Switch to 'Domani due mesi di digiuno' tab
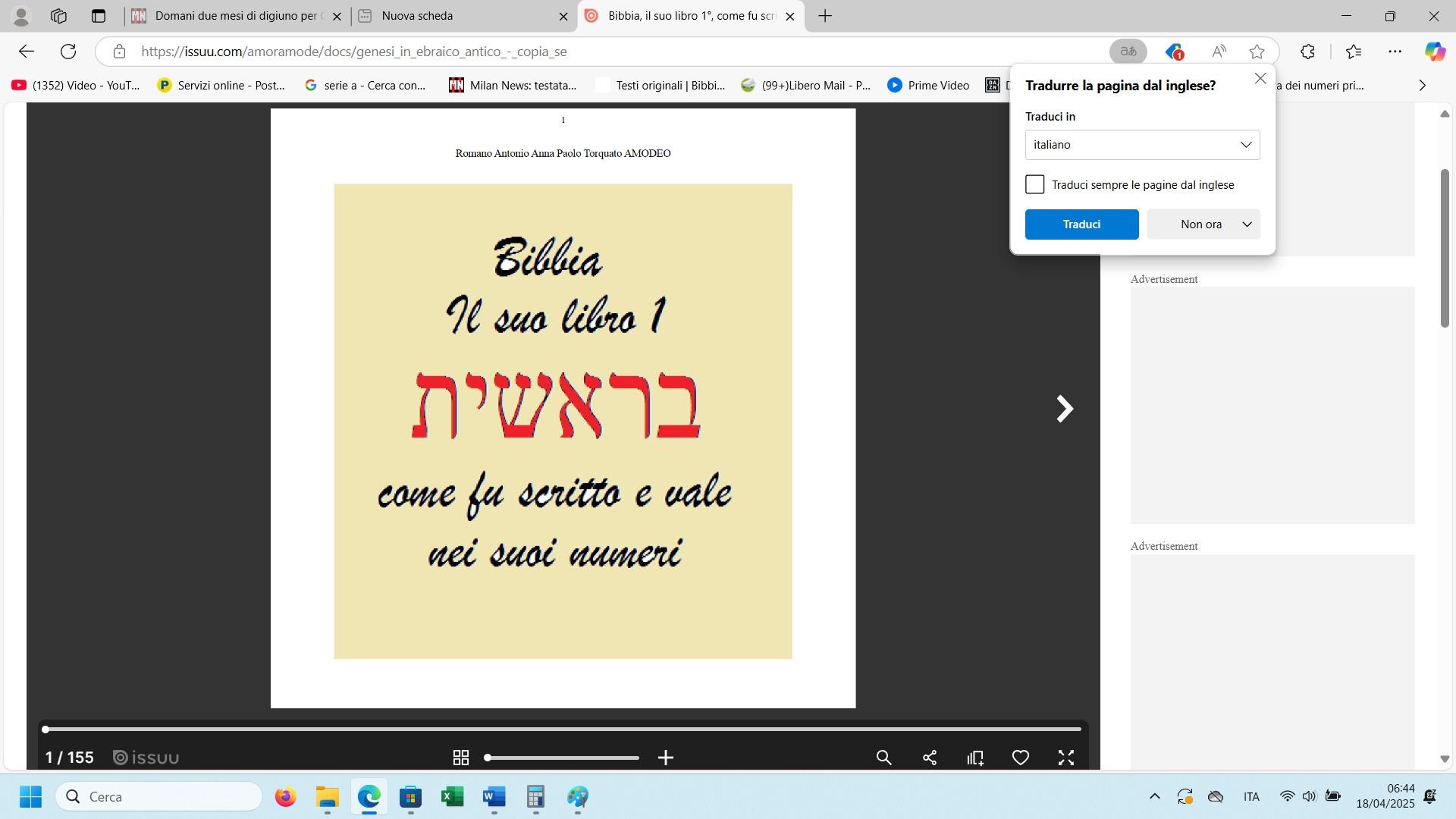This screenshot has width=1456, height=819. coord(235,16)
